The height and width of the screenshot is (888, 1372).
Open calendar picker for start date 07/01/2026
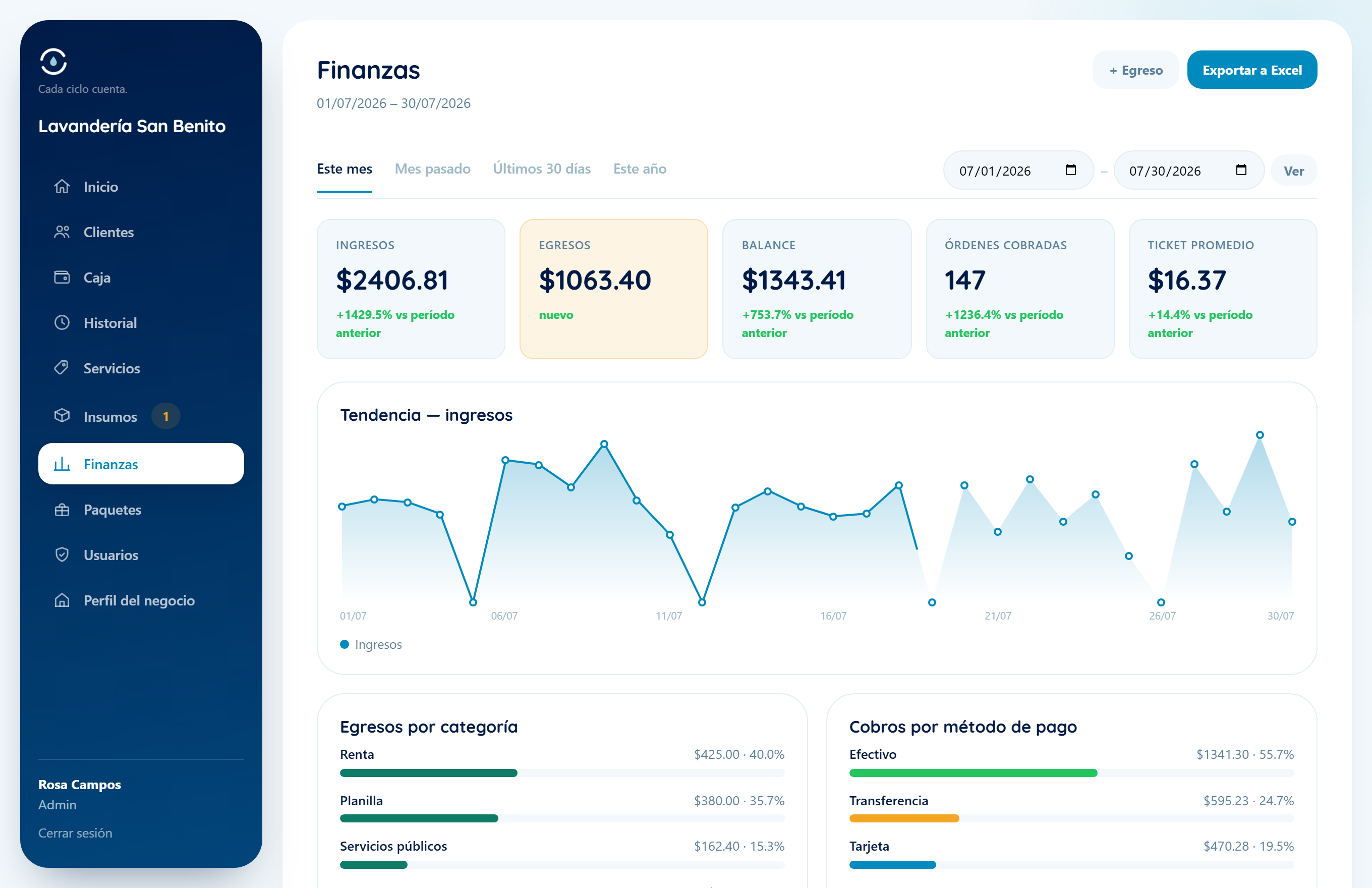pyautogui.click(x=1070, y=170)
